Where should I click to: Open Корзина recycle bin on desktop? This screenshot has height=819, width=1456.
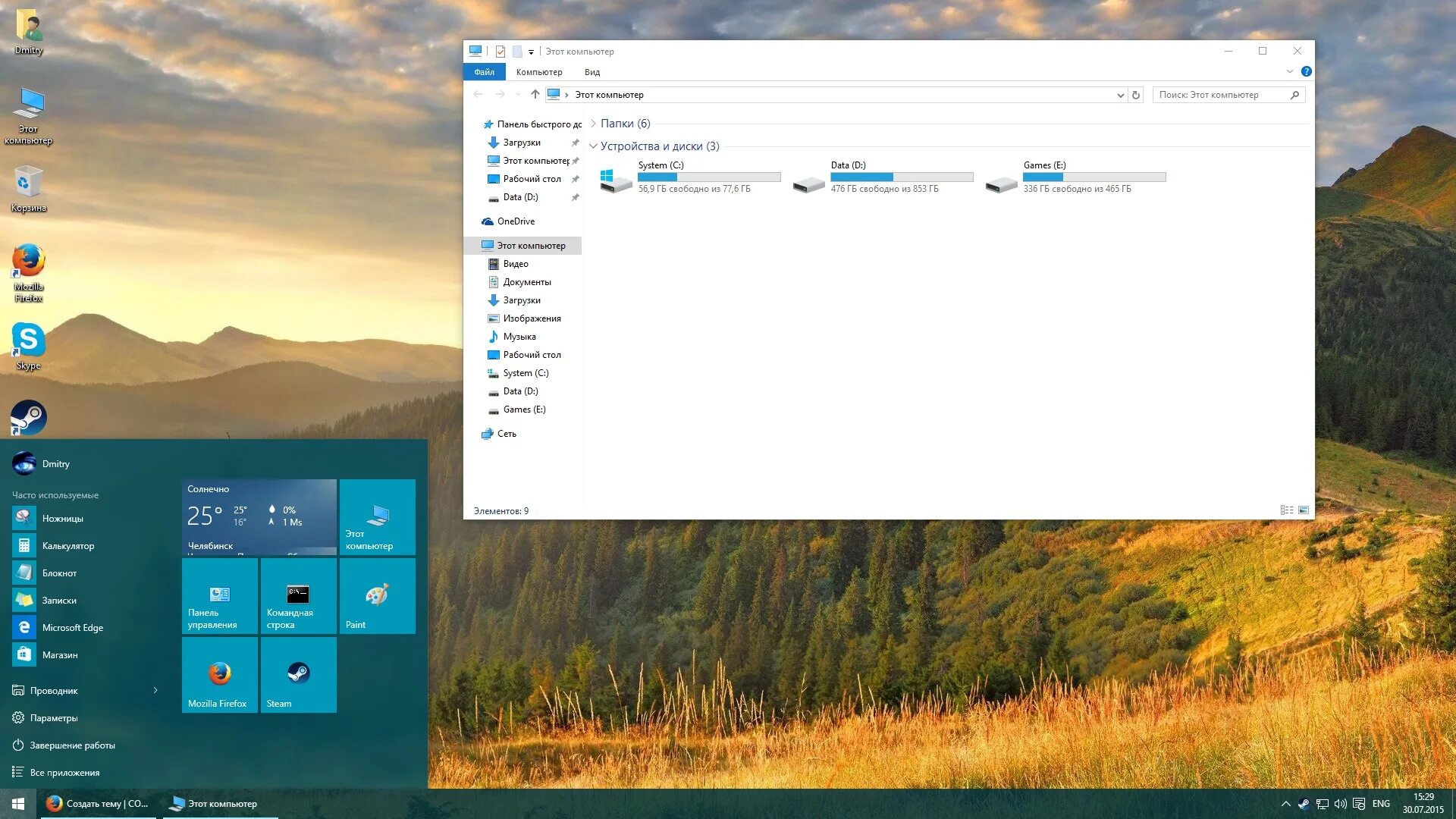(28, 184)
